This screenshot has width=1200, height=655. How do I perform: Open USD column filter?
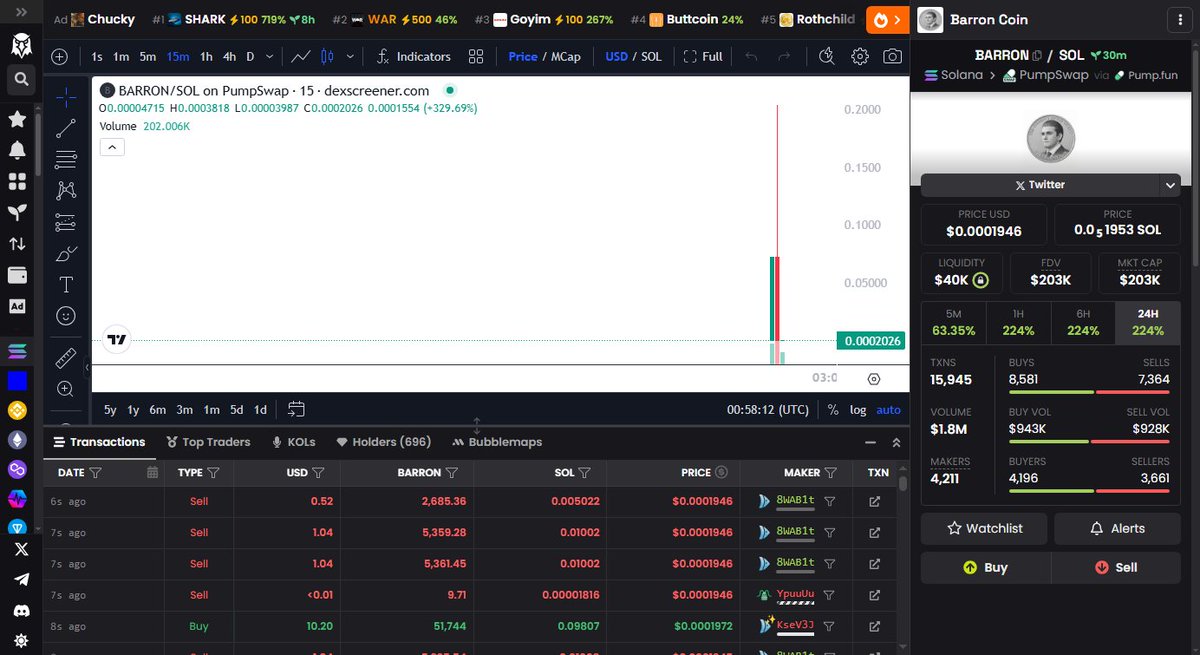pyautogui.click(x=318, y=472)
